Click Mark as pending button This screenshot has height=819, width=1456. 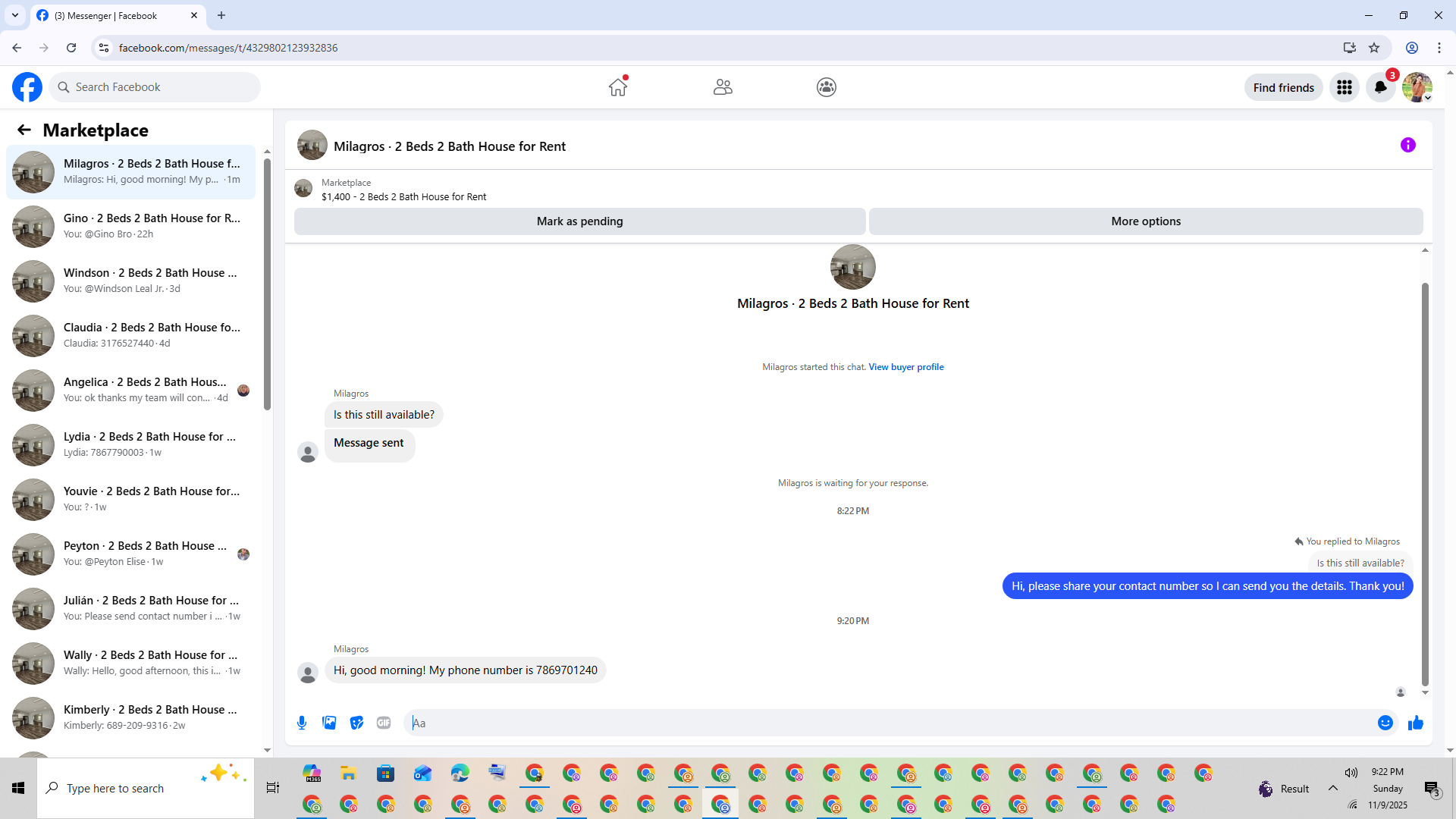[579, 221]
